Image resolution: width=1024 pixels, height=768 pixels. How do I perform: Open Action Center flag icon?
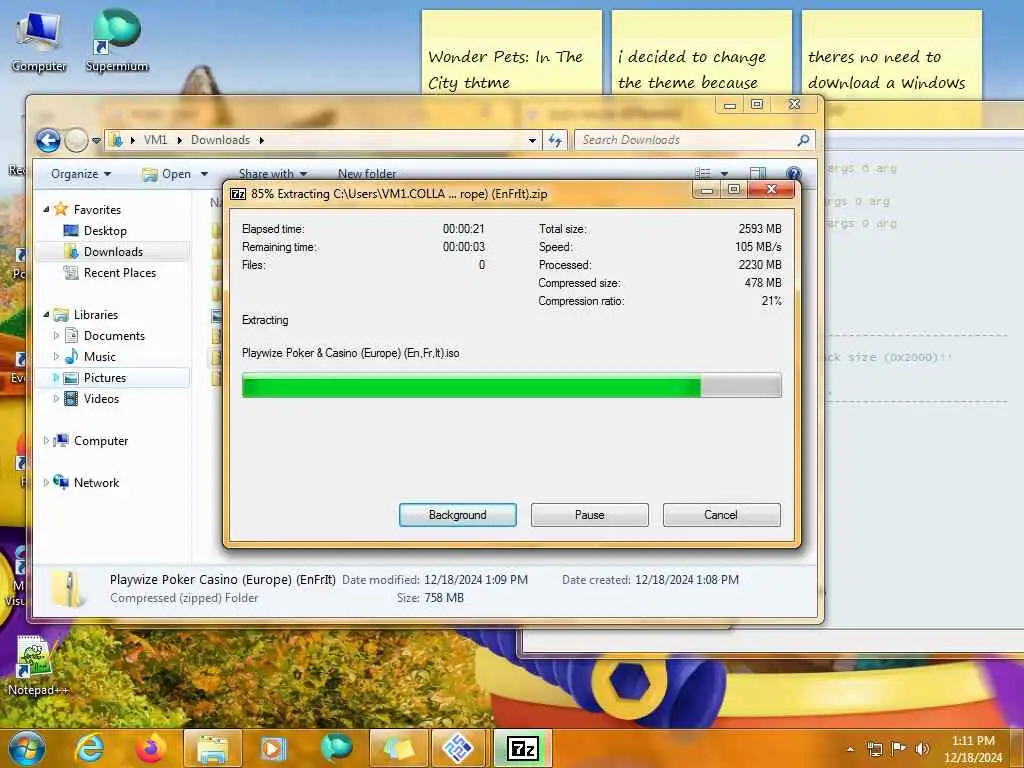(x=899, y=748)
